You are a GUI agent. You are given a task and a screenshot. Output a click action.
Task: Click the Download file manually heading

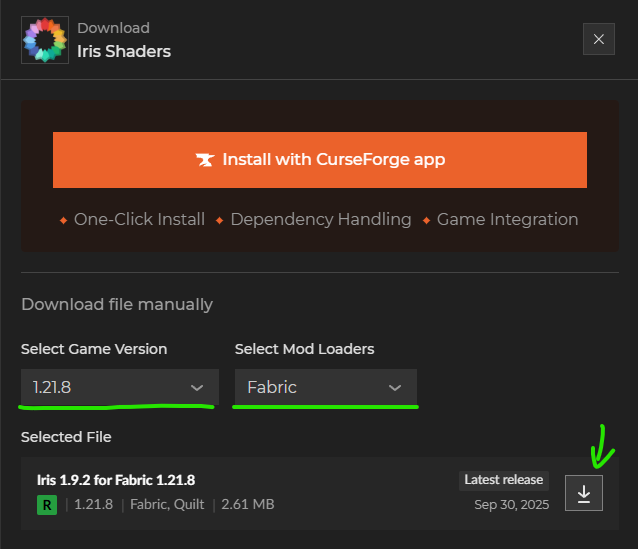pos(117,304)
